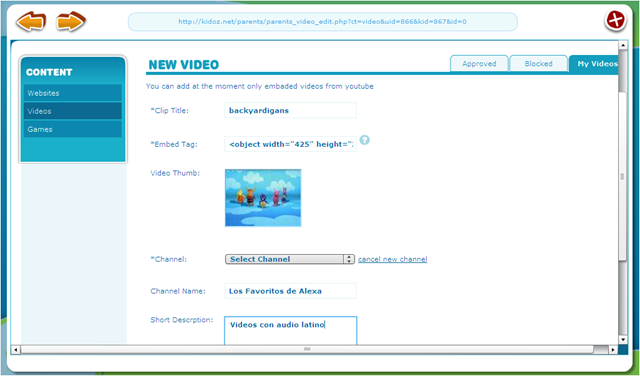Click the Video Thumb: label
This screenshot has width=640, height=376.
pos(175,173)
